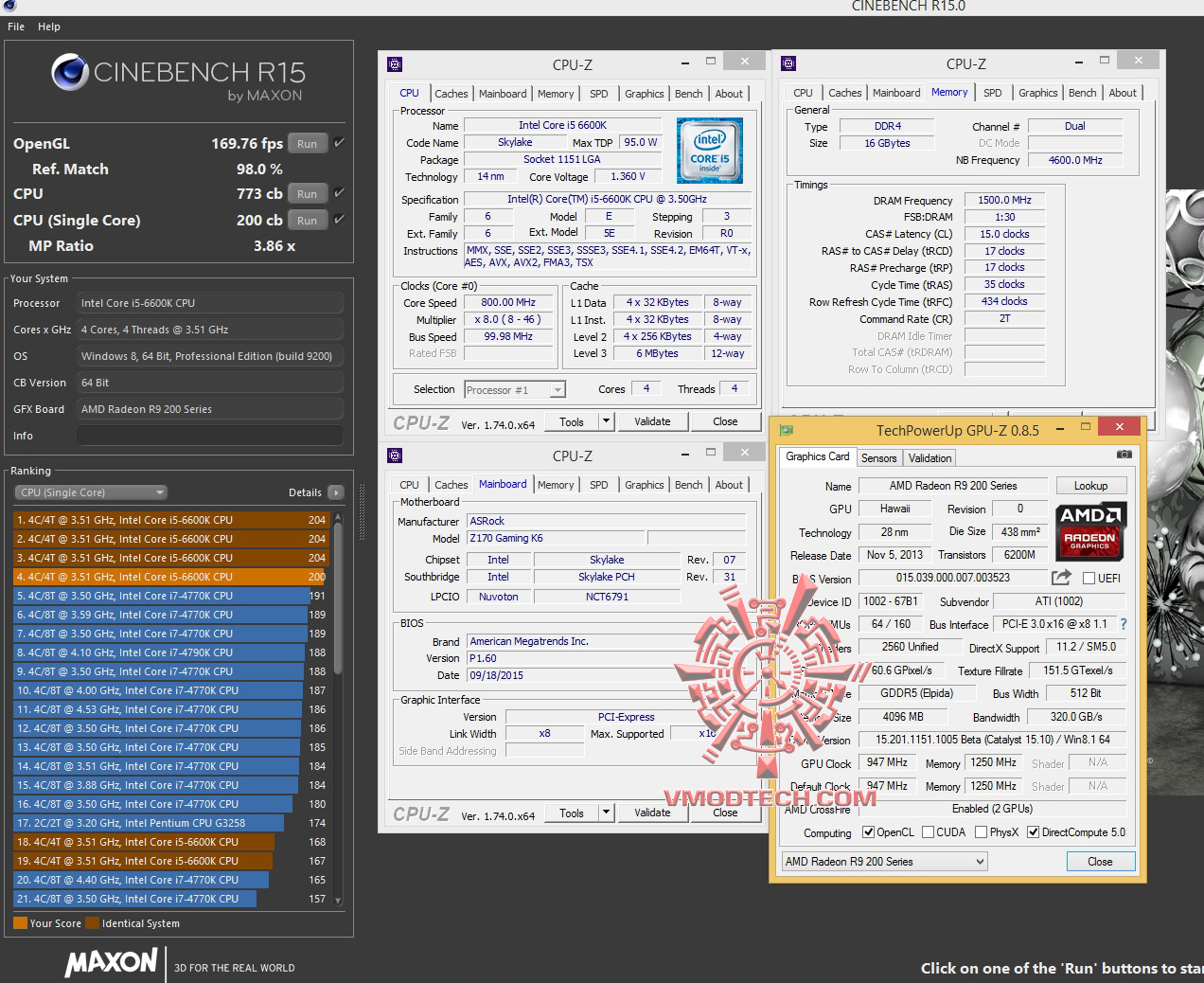1204x983 pixels.
Task: Click the AMD Radeon Graphics logo
Action: pos(1089,530)
